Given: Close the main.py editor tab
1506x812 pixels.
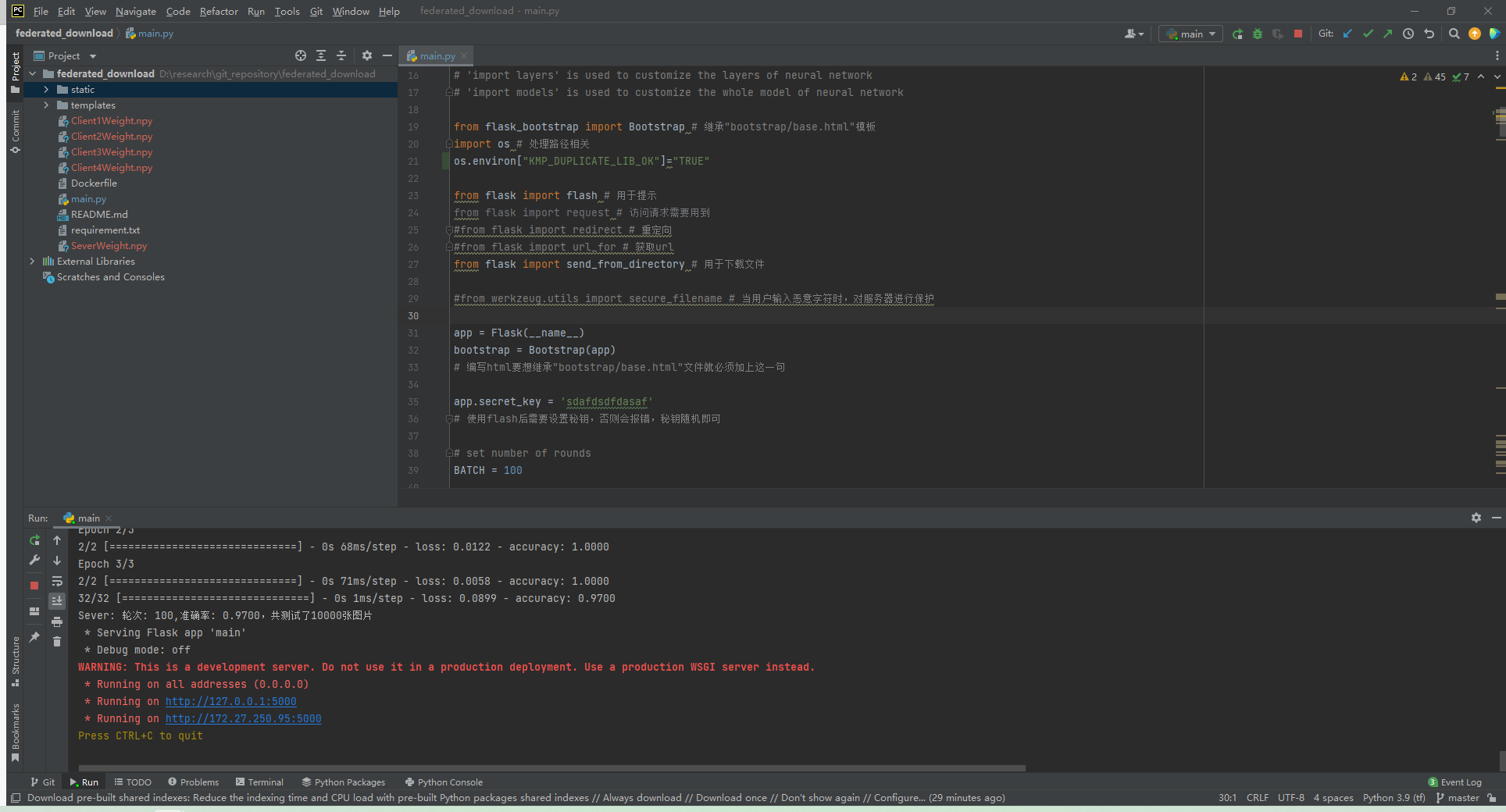Looking at the screenshot, I should click(x=464, y=55).
